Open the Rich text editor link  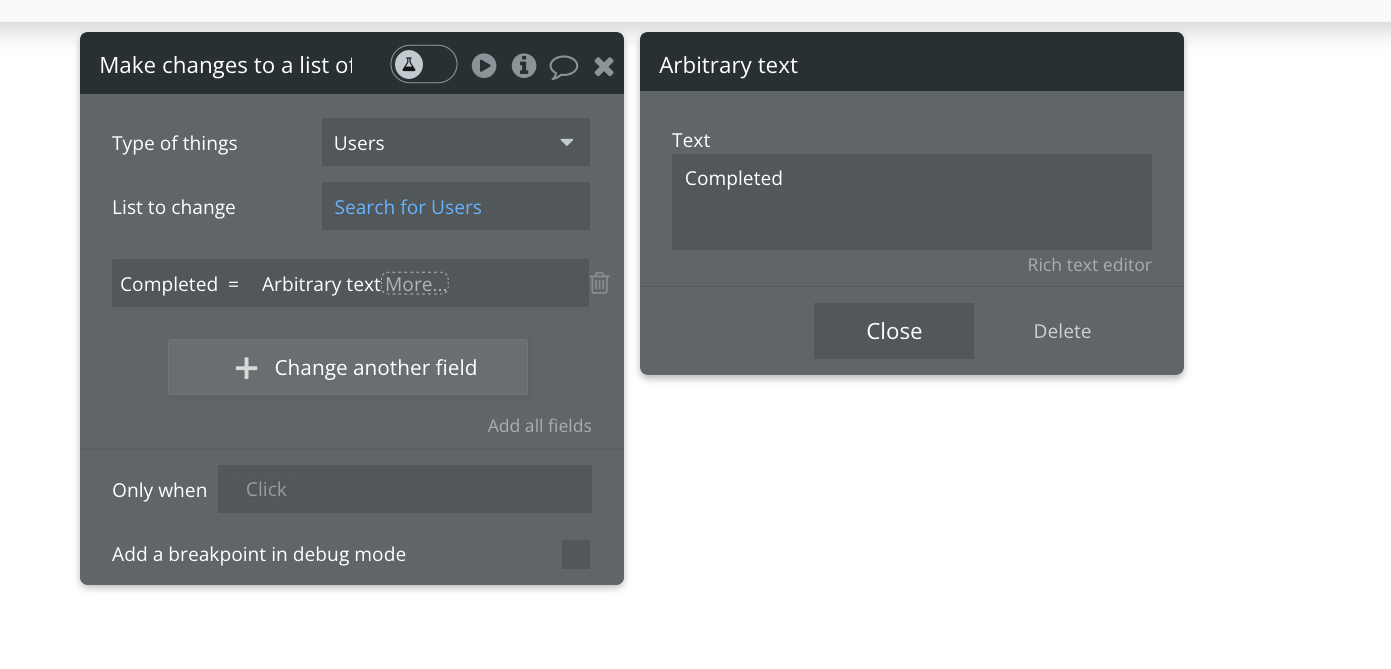pos(1090,265)
